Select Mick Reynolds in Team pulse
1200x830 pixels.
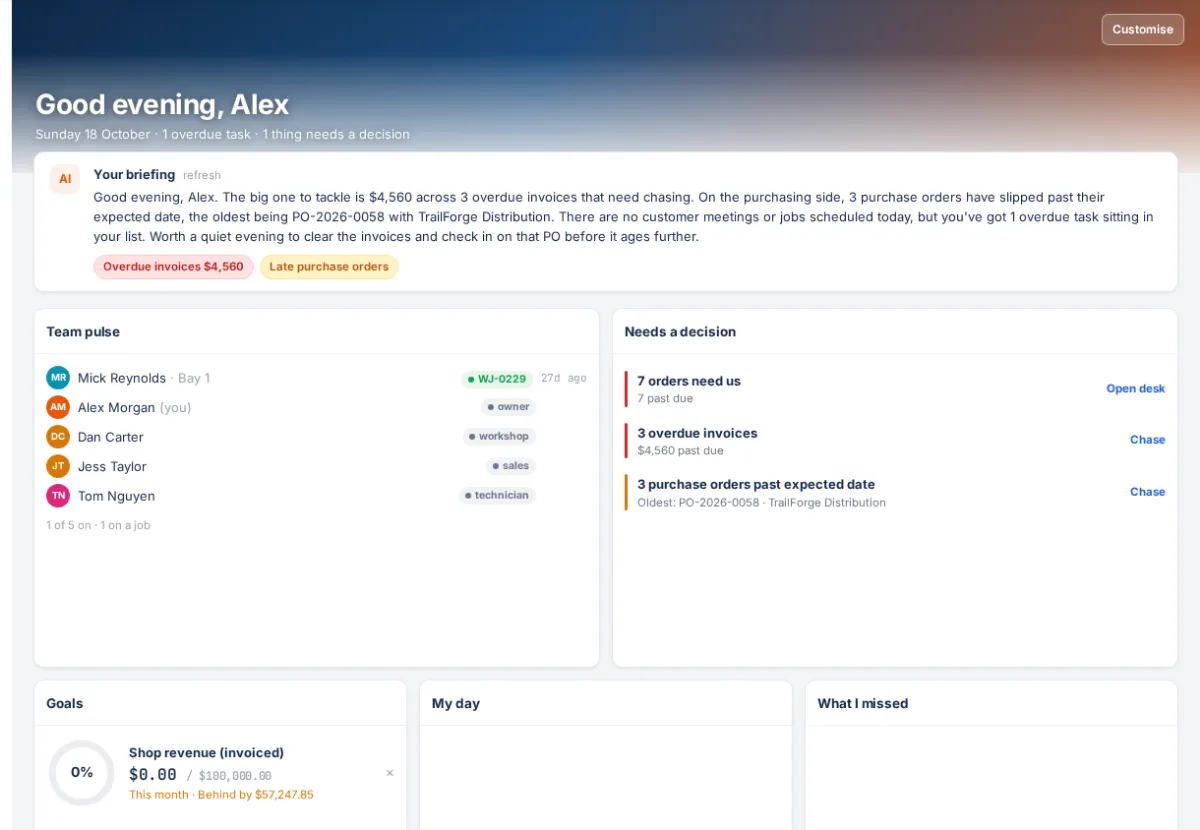click(x=122, y=378)
